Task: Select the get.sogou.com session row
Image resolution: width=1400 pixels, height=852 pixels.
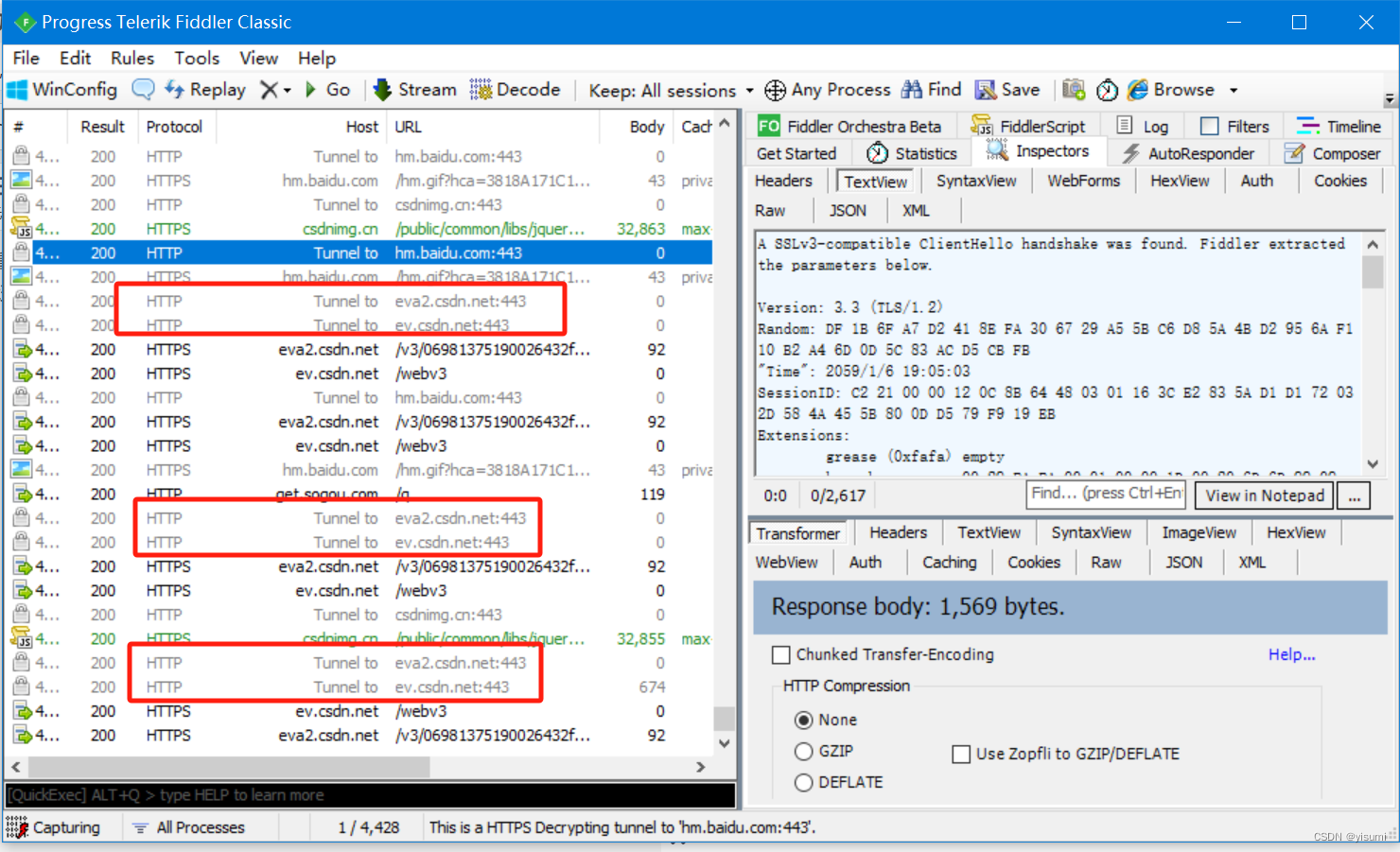Action: pyautogui.click(x=359, y=494)
